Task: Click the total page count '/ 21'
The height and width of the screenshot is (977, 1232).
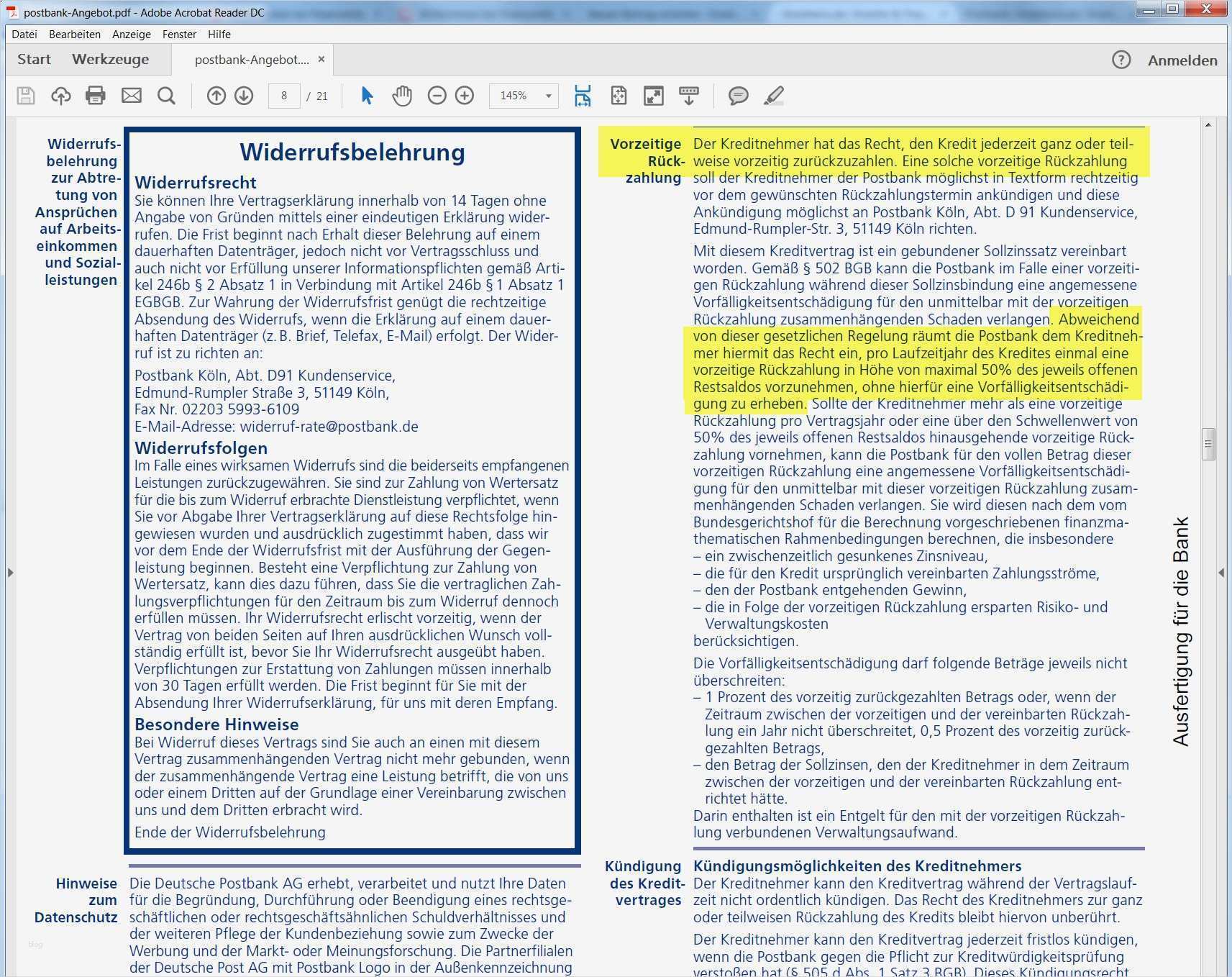Action: (x=317, y=96)
